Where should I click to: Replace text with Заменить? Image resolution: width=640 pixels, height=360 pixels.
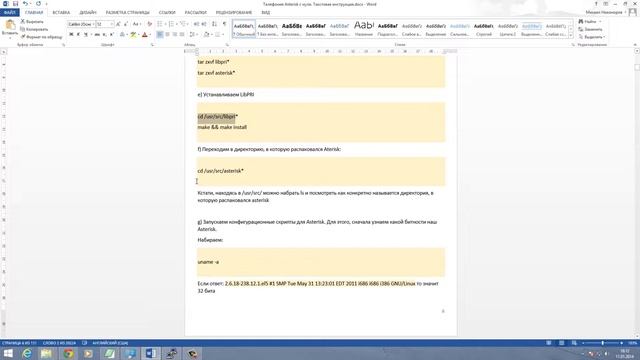click(x=590, y=29)
